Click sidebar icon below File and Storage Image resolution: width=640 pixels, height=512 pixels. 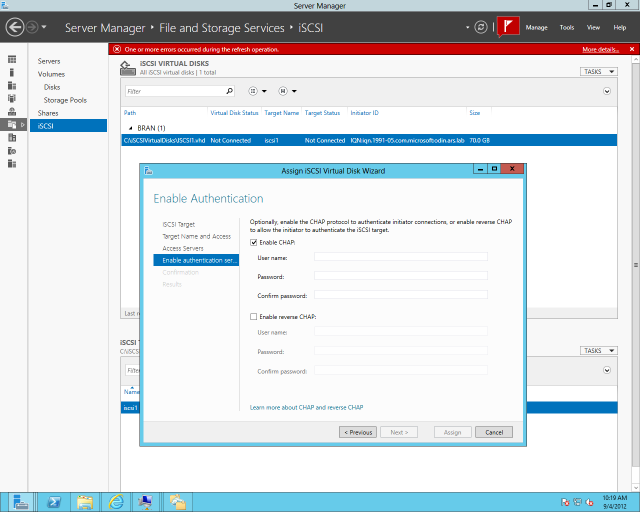click(x=12, y=138)
